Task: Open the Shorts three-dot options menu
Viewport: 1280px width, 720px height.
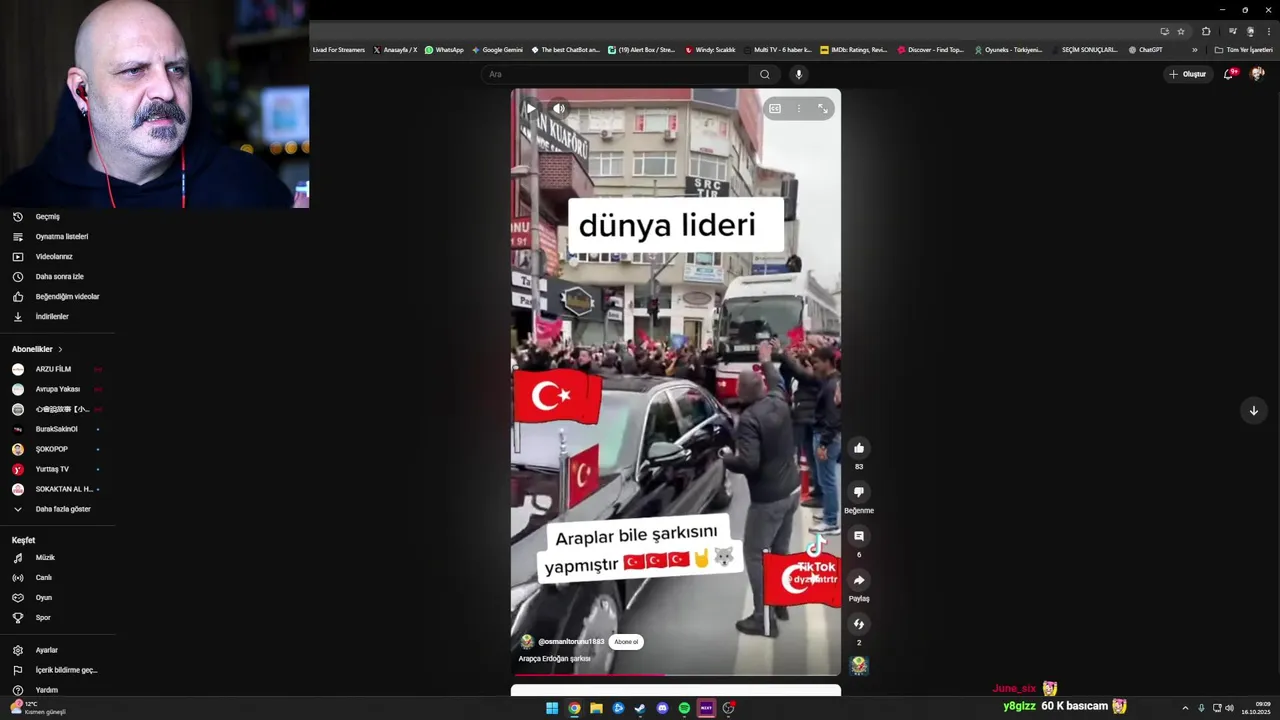Action: click(x=798, y=108)
